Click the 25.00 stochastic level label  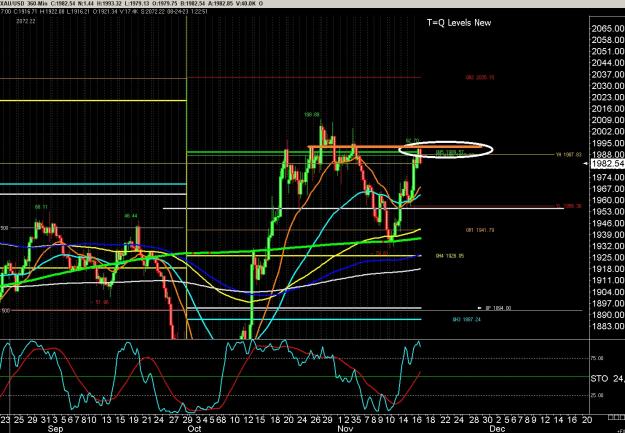597,395
